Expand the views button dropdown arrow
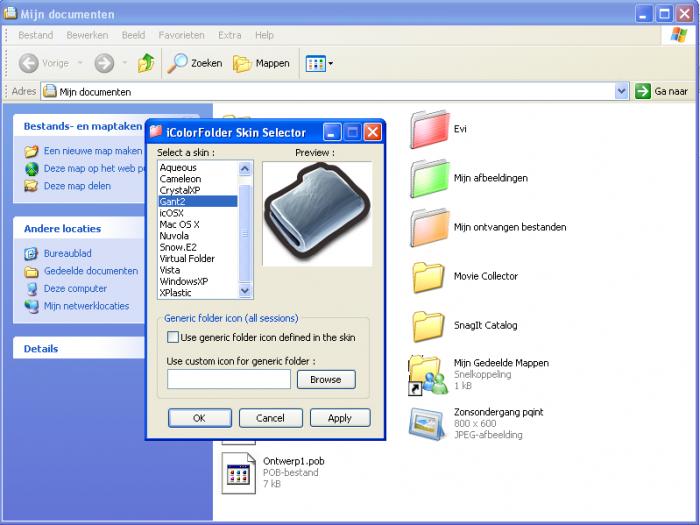Screen dimensions: 700x525 pyautogui.click(x=331, y=64)
